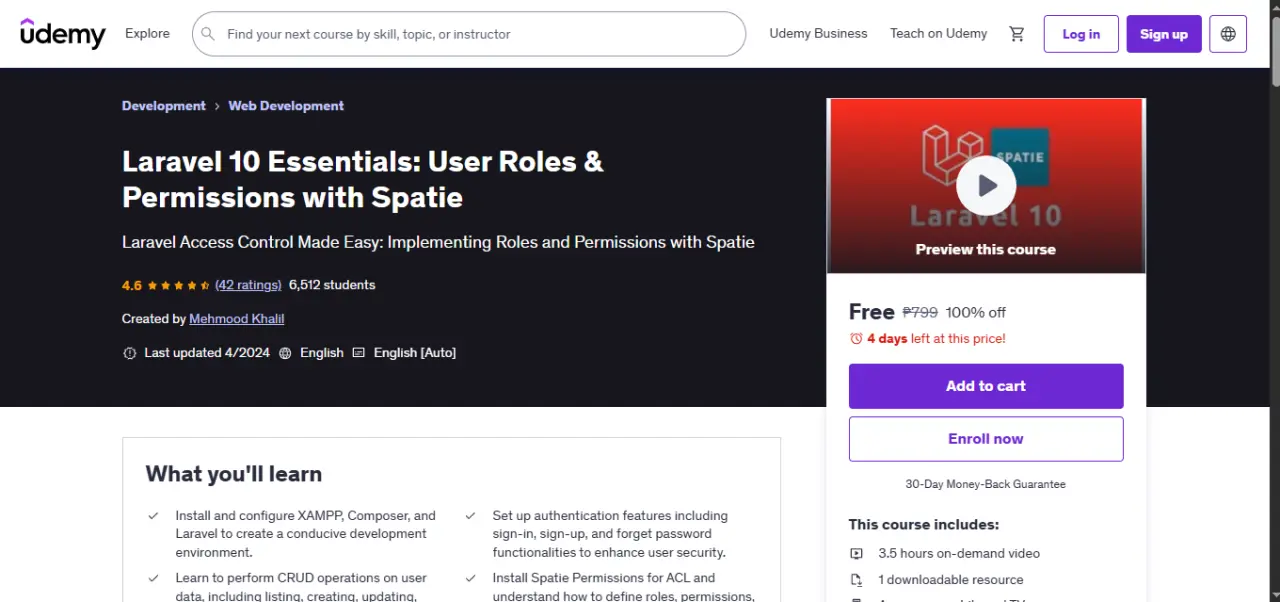Click the English [Auto] caption text
1280x602 pixels.
pos(415,353)
